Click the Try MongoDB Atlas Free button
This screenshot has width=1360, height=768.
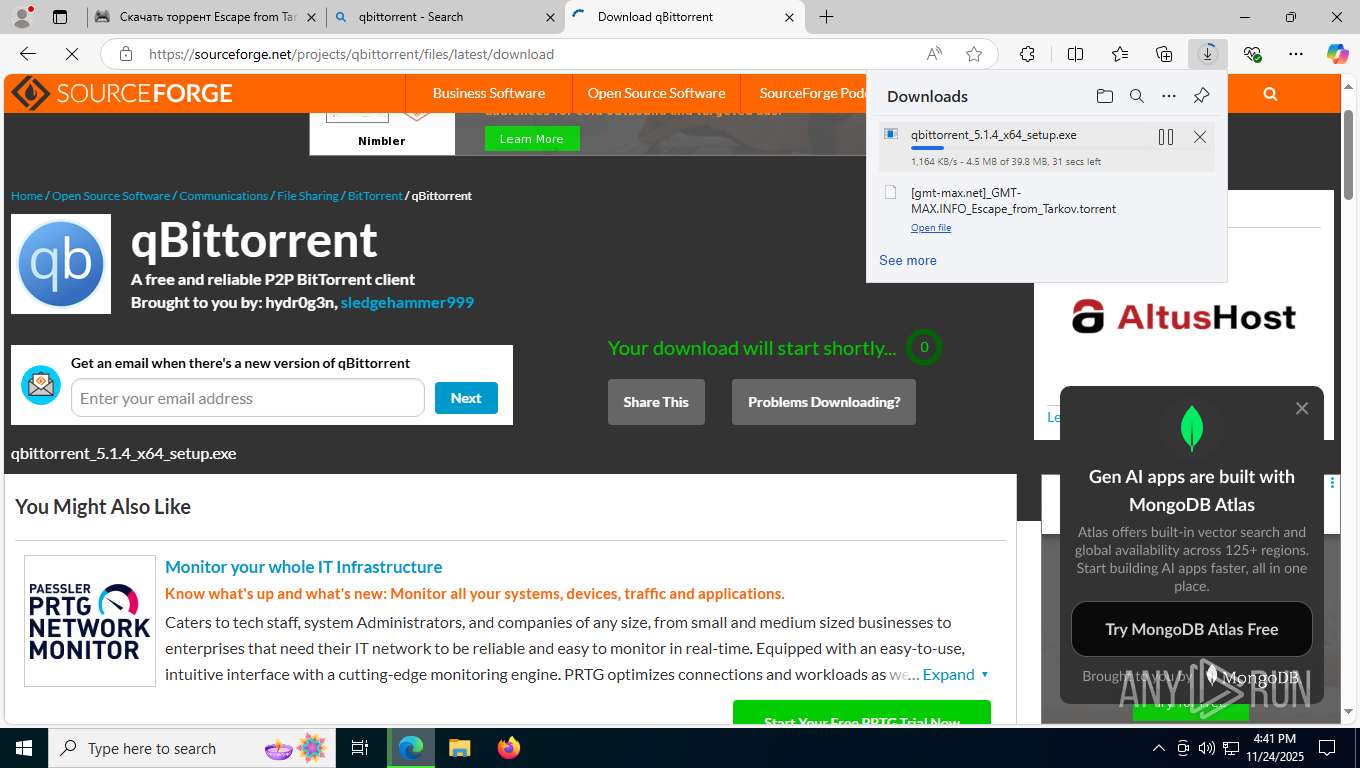1192,629
